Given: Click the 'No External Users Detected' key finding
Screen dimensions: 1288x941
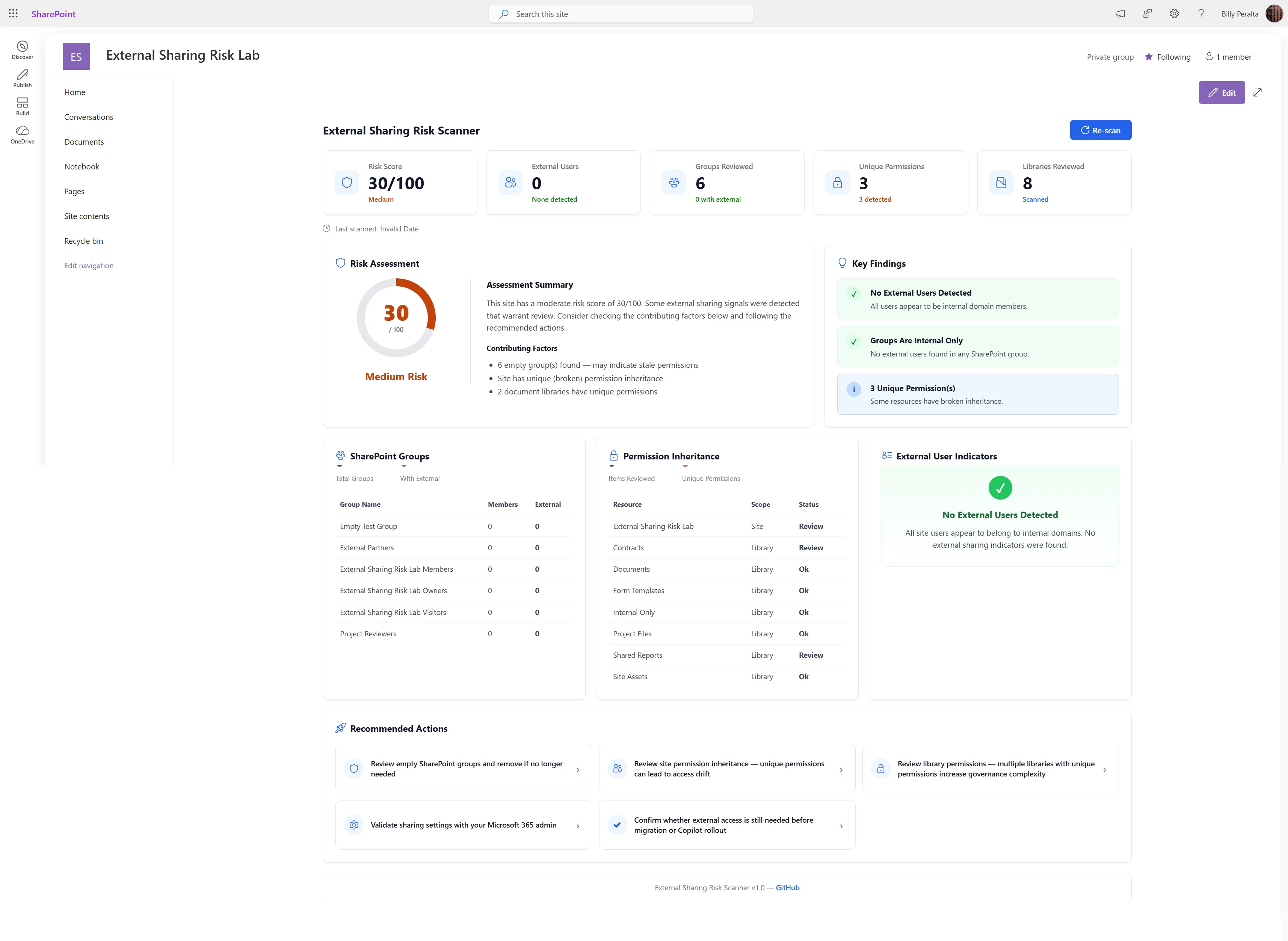Looking at the screenshot, I should (x=978, y=299).
